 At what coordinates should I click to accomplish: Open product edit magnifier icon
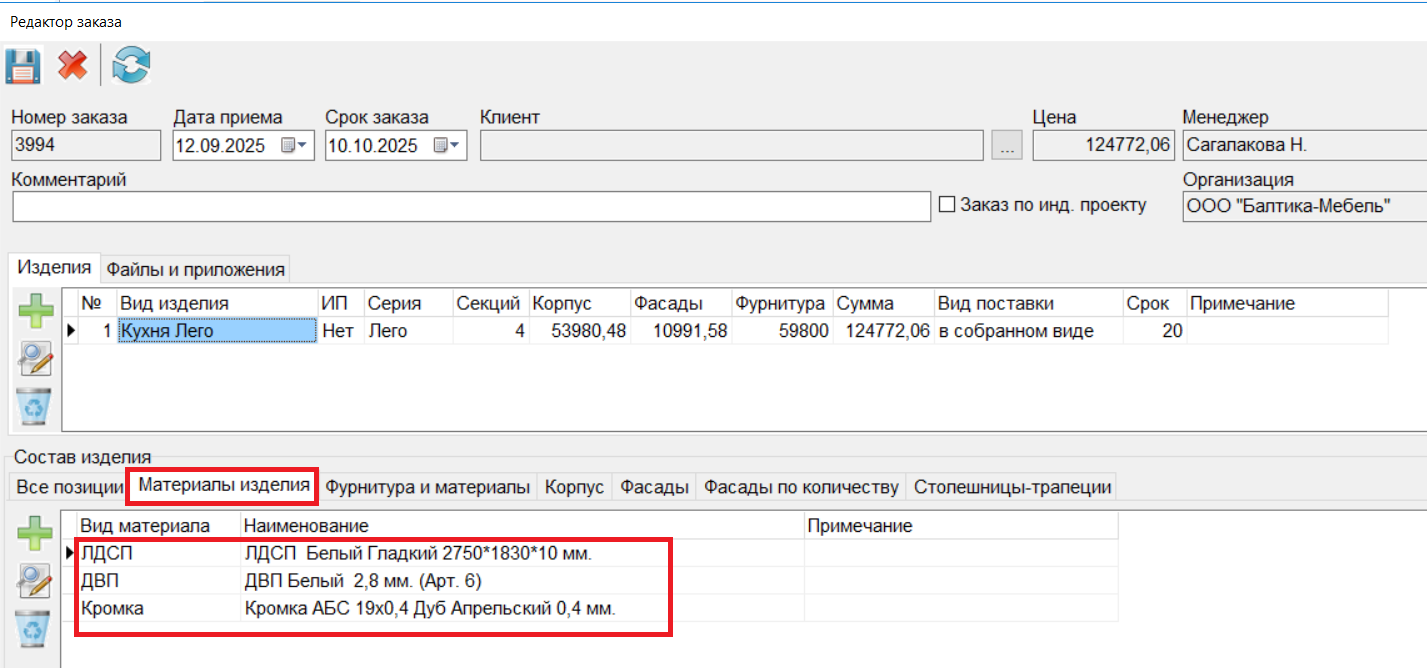click(36, 359)
